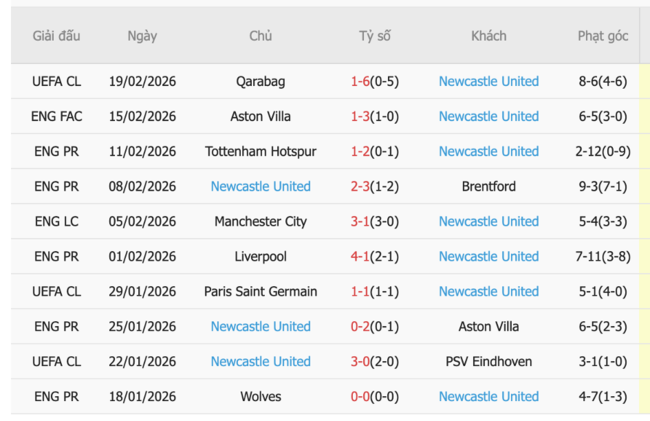Open Newcastle United link in Aston Villa FA Cup row

(x=488, y=116)
